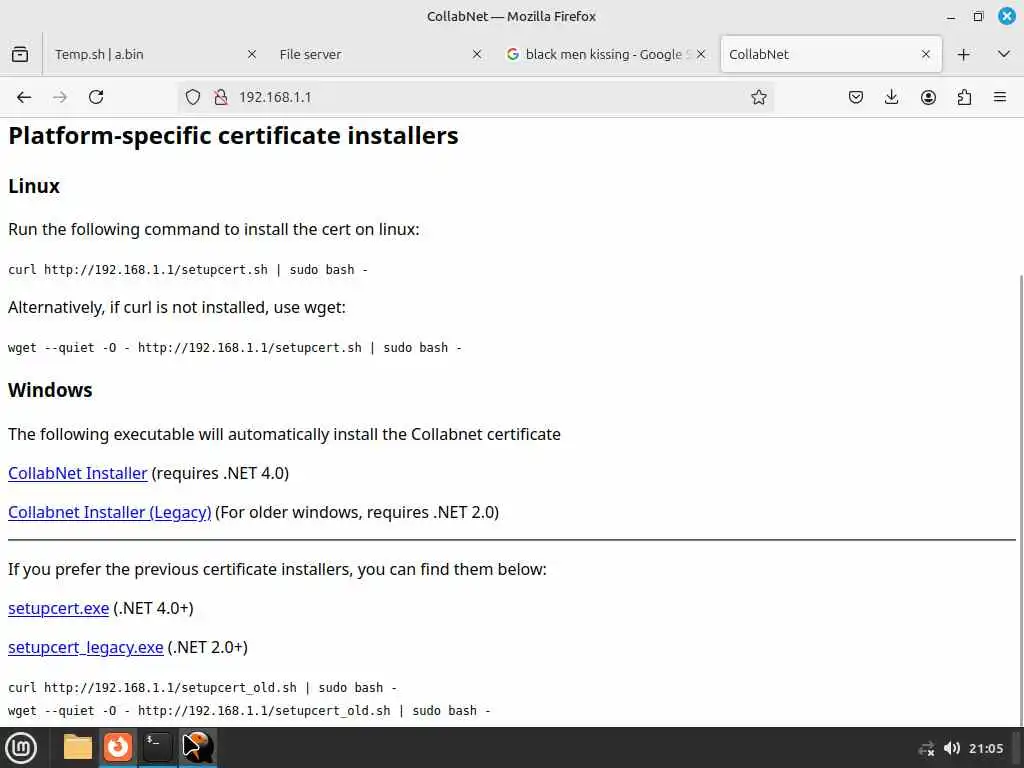Open the CollabNet Installer link
1024x768 pixels.
tap(78, 473)
